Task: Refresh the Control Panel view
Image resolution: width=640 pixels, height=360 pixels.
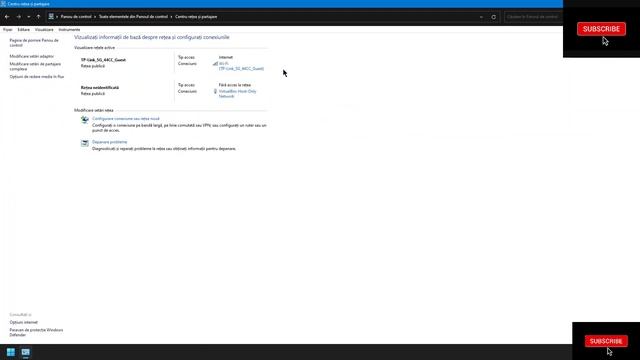Action: (493, 17)
